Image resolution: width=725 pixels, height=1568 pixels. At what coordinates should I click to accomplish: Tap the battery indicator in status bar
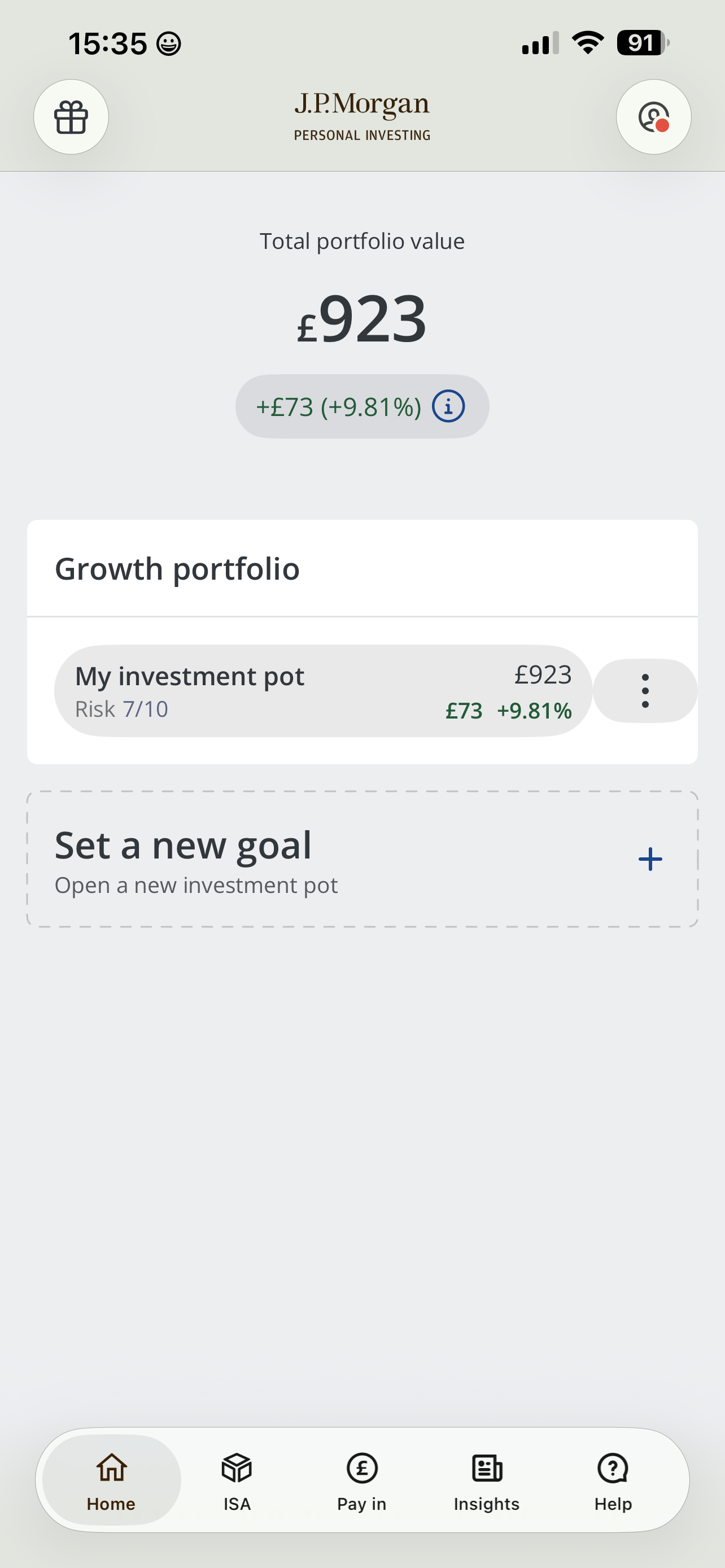pos(643,42)
